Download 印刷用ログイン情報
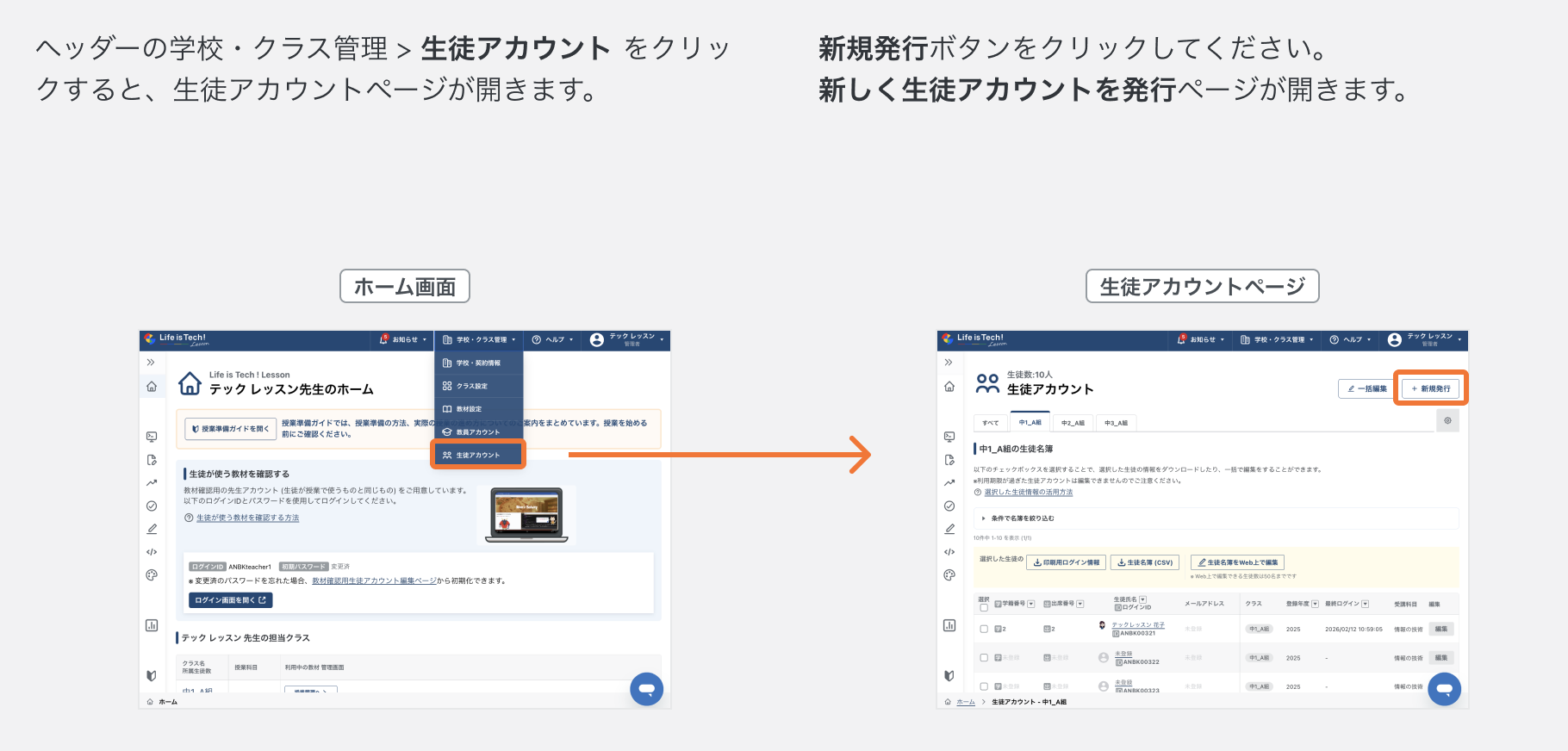The width and height of the screenshot is (1568, 751). click(1067, 562)
